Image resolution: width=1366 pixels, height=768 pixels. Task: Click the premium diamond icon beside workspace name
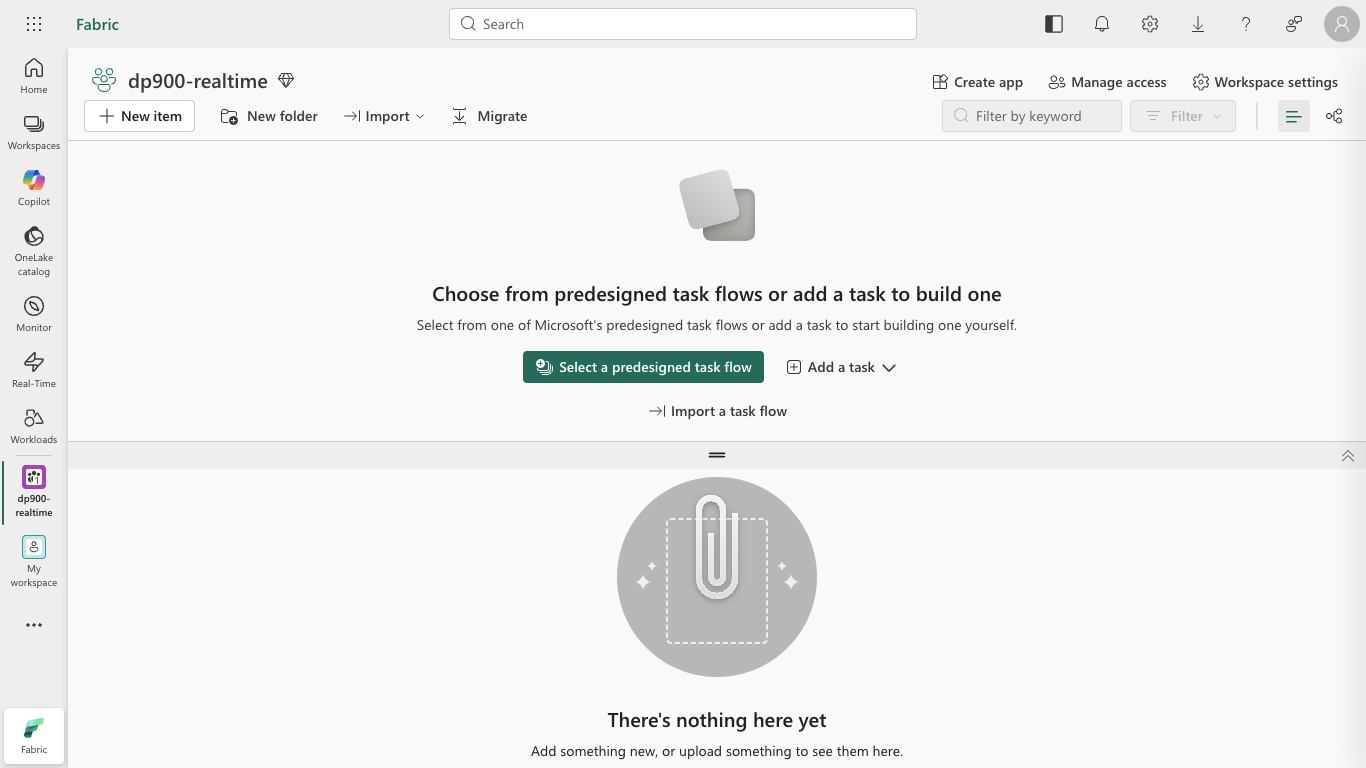click(286, 81)
